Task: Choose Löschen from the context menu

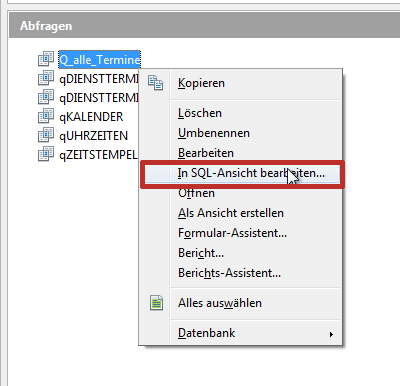Action: click(x=240, y=113)
